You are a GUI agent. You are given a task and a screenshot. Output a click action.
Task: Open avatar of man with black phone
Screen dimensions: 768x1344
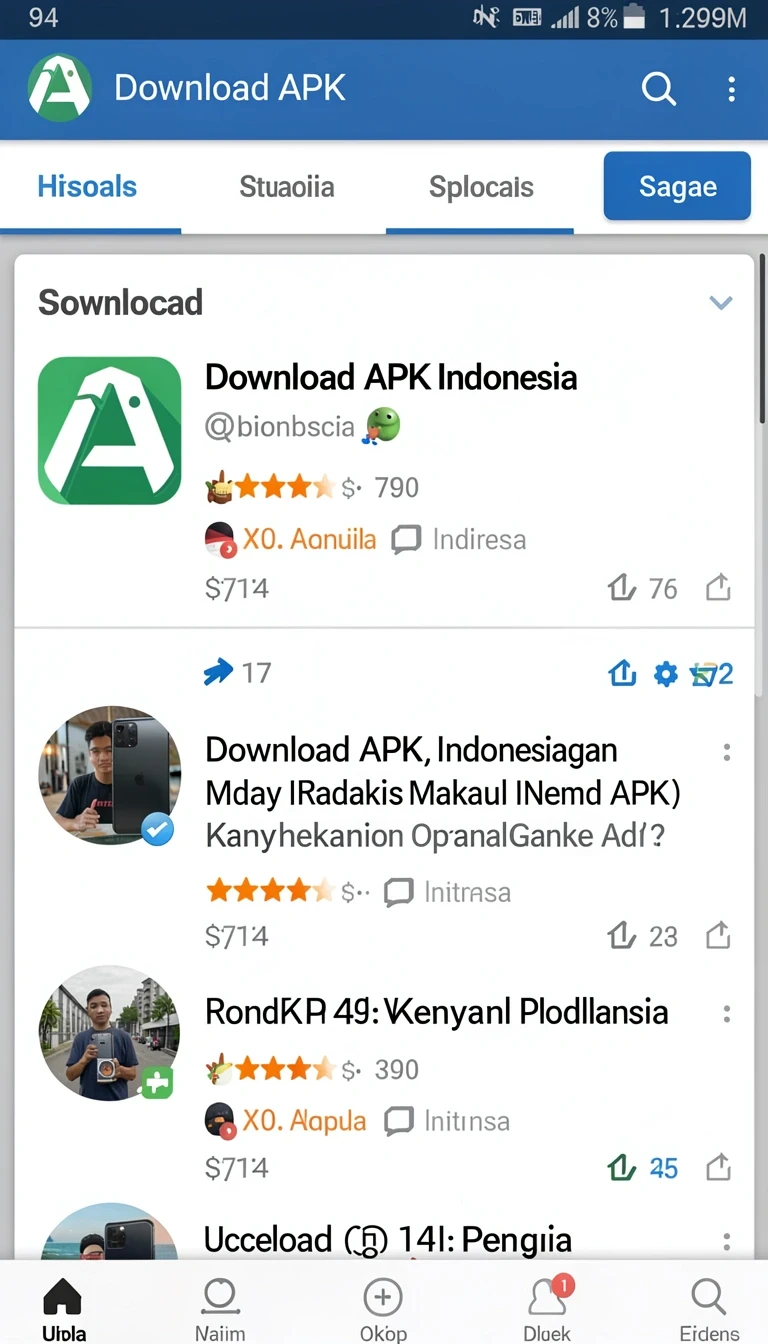tap(109, 777)
